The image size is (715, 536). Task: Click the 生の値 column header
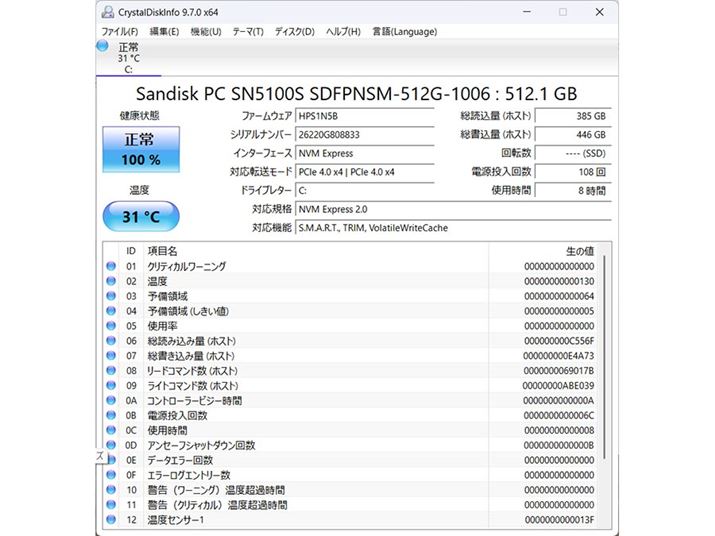coord(580,251)
